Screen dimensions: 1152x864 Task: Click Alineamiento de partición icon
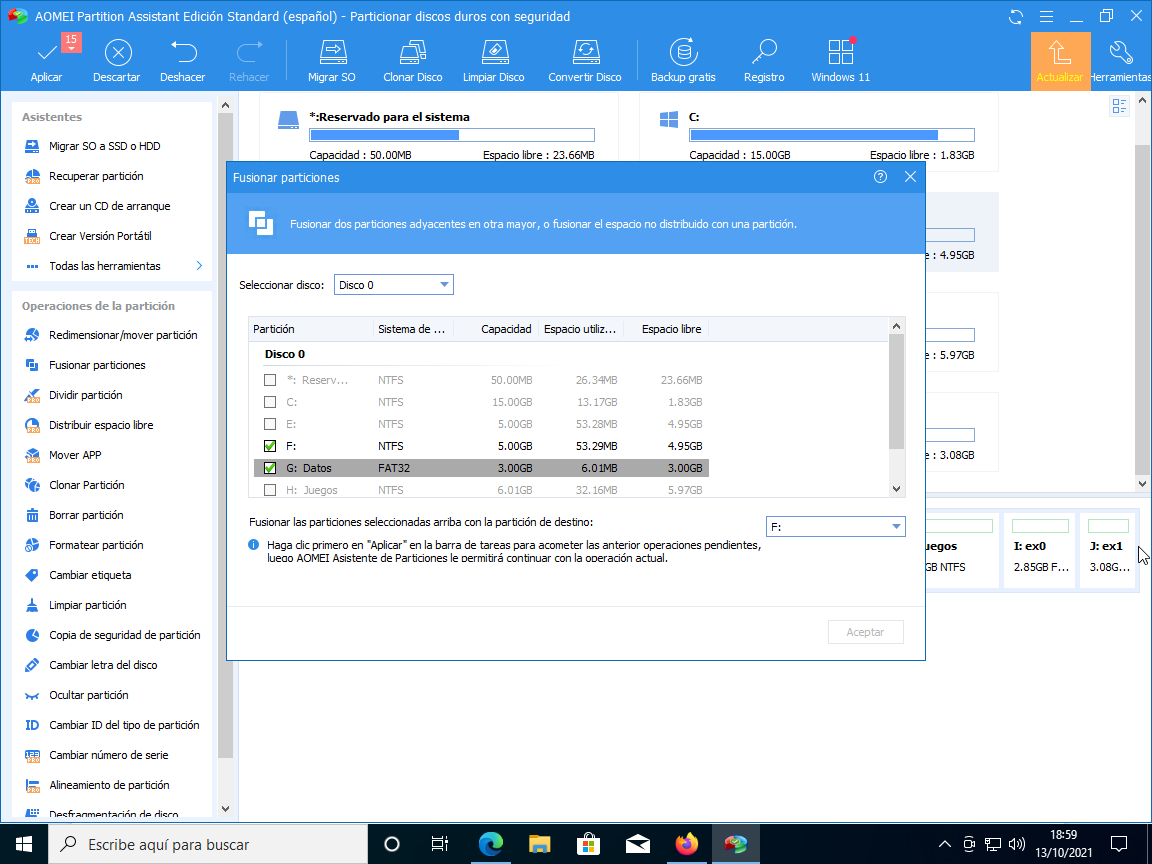(x=32, y=785)
